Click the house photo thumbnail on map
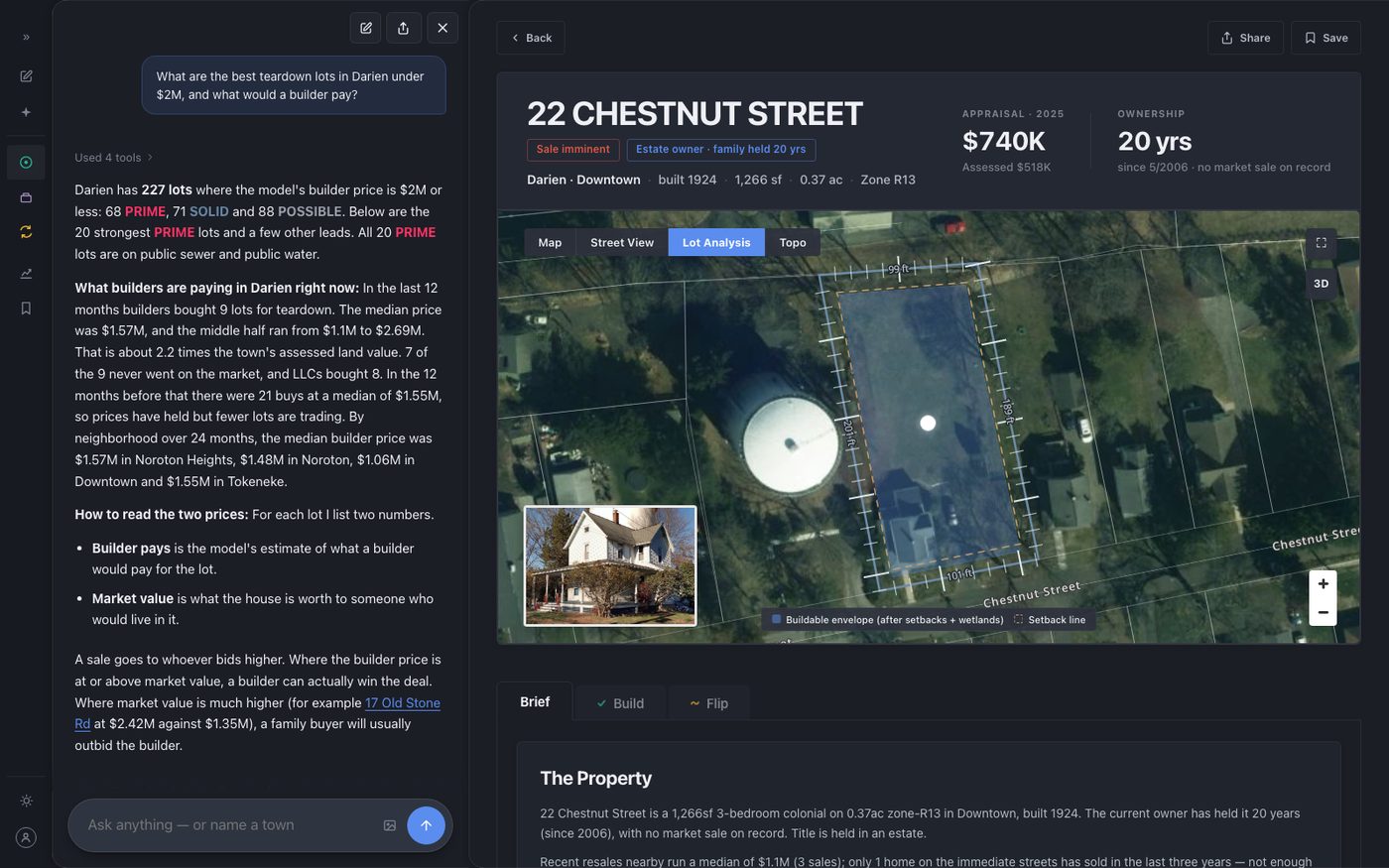The height and width of the screenshot is (868, 1389). click(610, 566)
